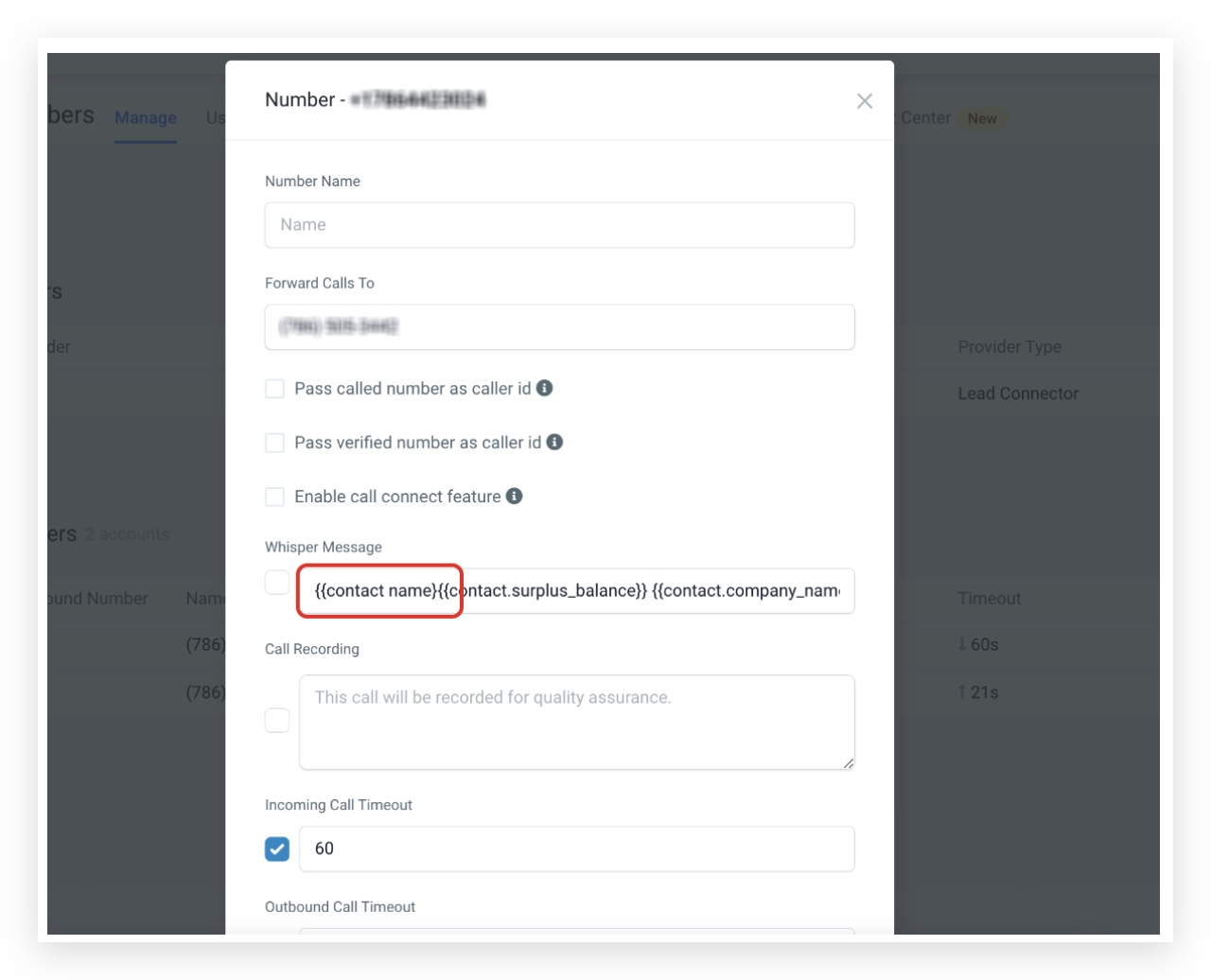1211x980 pixels.
Task: Uncheck the Incoming Call Timeout checkbox
Action: tap(274, 848)
